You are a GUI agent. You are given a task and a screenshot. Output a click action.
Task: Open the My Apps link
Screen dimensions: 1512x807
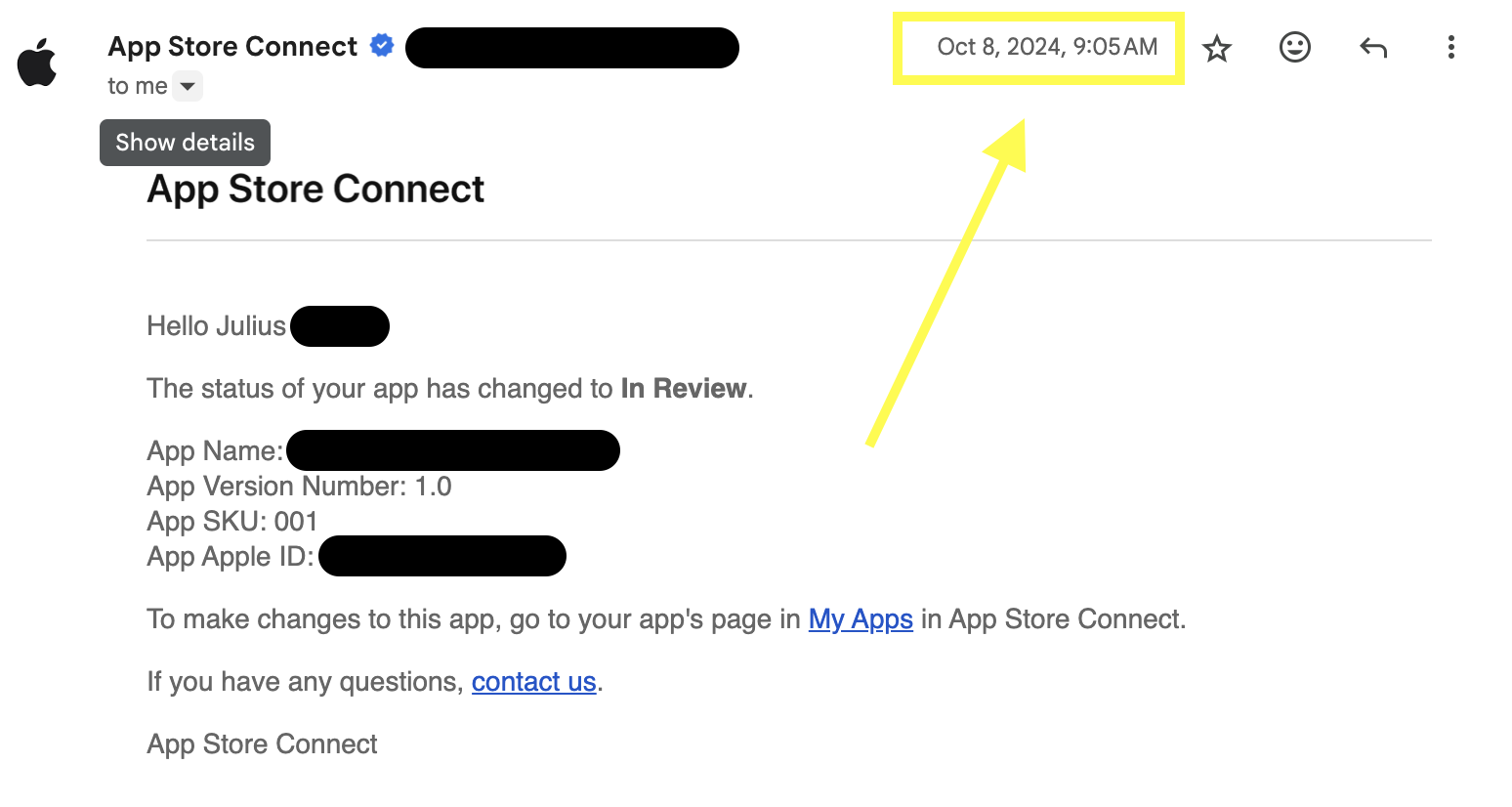coord(861,619)
